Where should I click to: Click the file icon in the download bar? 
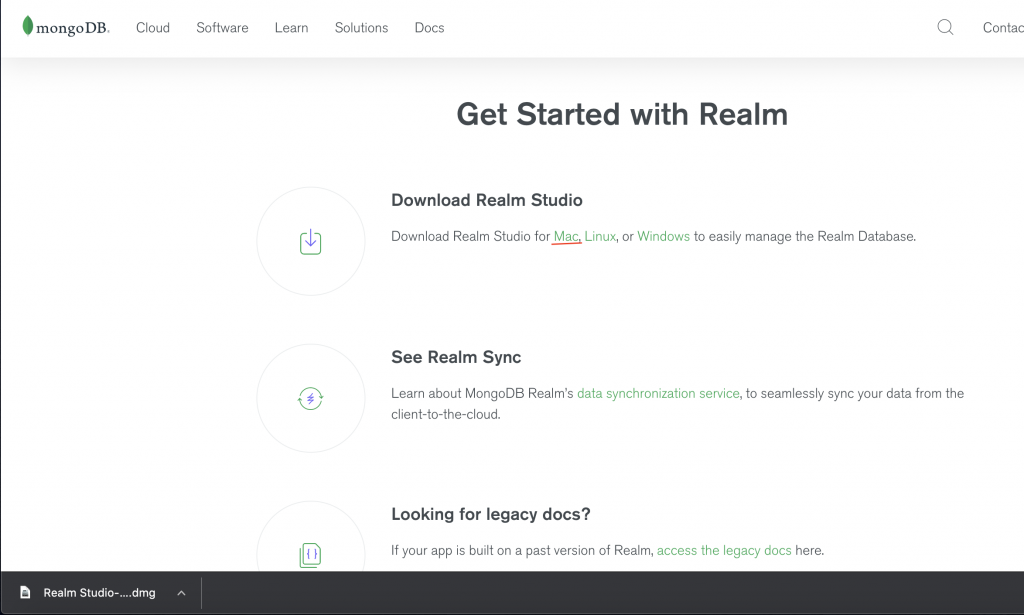pyautogui.click(x=25, y=592)
